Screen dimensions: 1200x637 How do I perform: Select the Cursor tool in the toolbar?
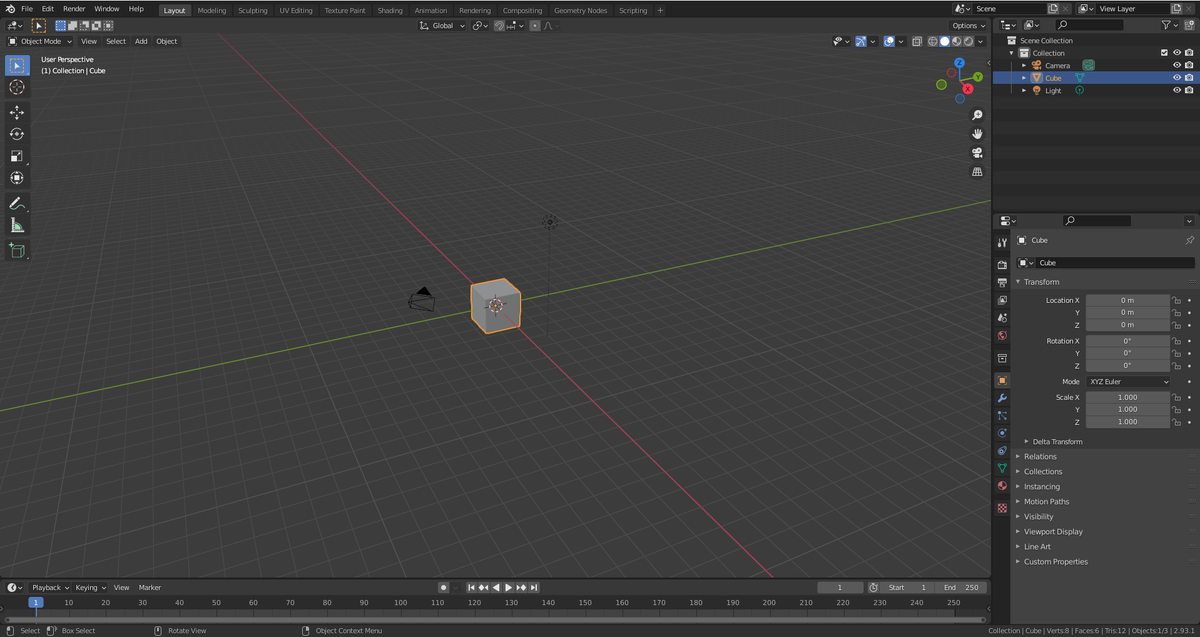click(17, 87)
